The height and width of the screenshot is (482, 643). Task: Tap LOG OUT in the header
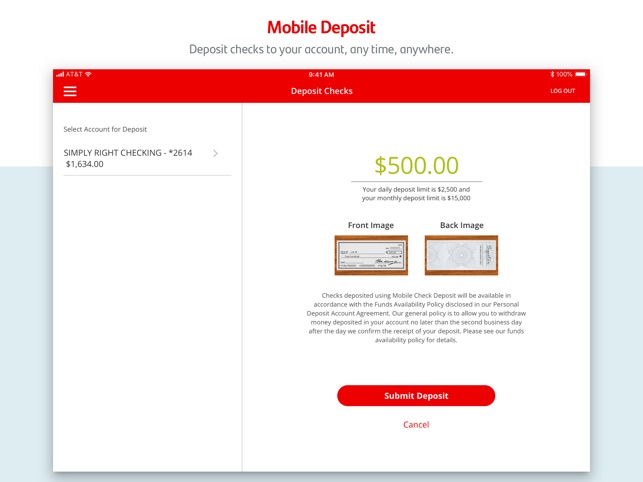pos(563,91)
